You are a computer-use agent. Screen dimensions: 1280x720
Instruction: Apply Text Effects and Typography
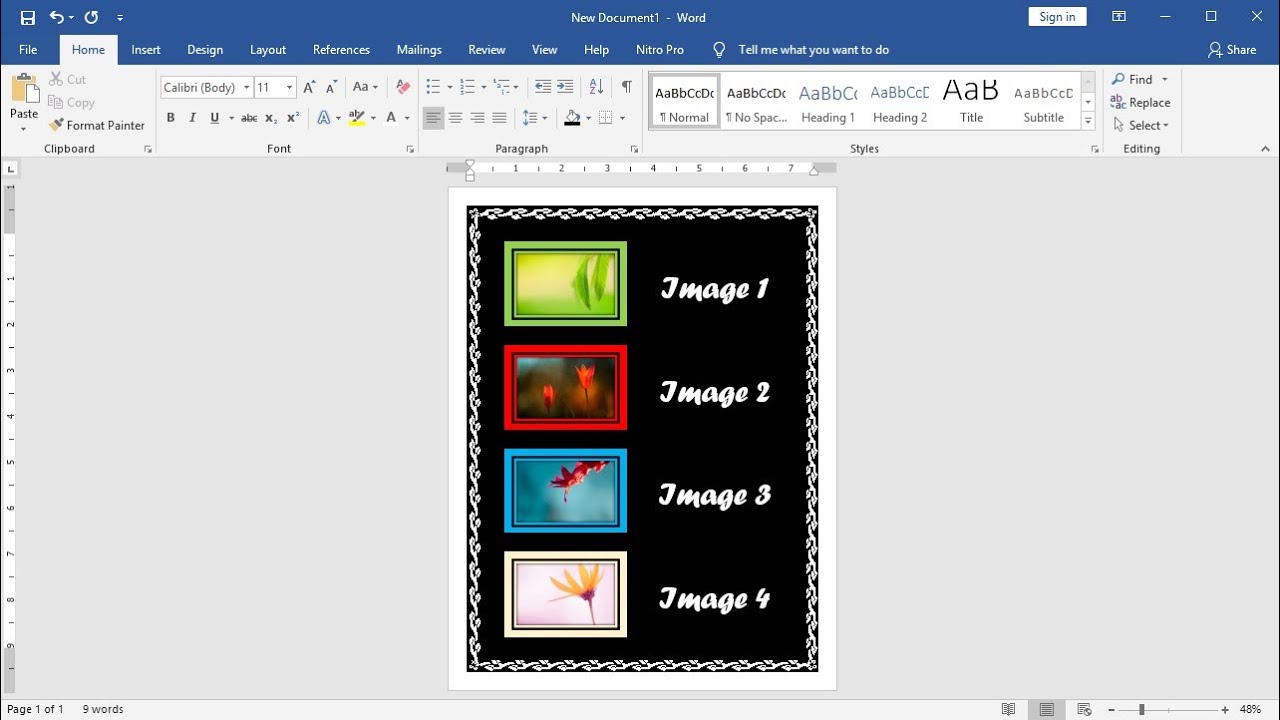(x=324, y=118)
